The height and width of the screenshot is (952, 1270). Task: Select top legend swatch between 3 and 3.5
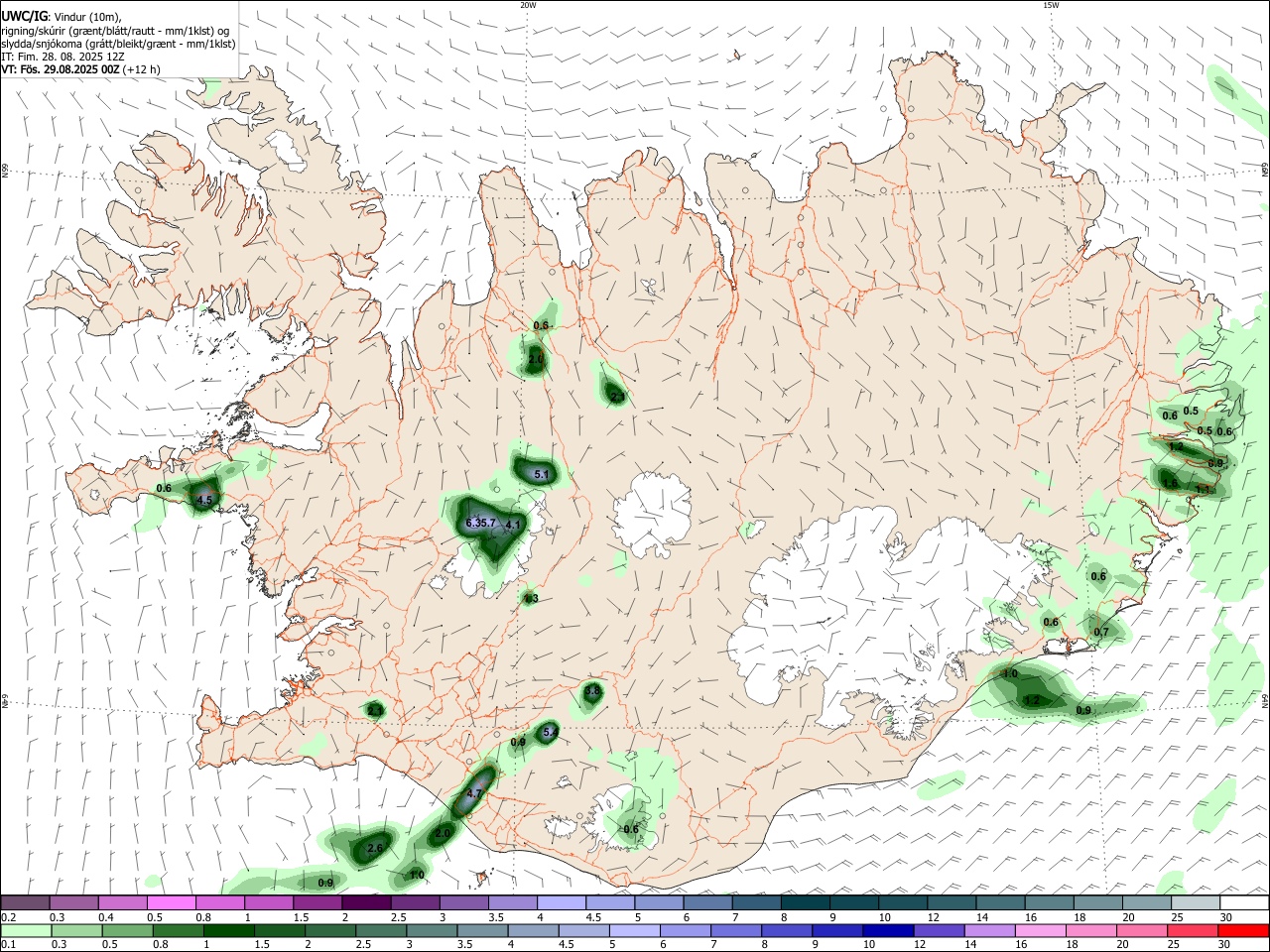pos(462,902)
